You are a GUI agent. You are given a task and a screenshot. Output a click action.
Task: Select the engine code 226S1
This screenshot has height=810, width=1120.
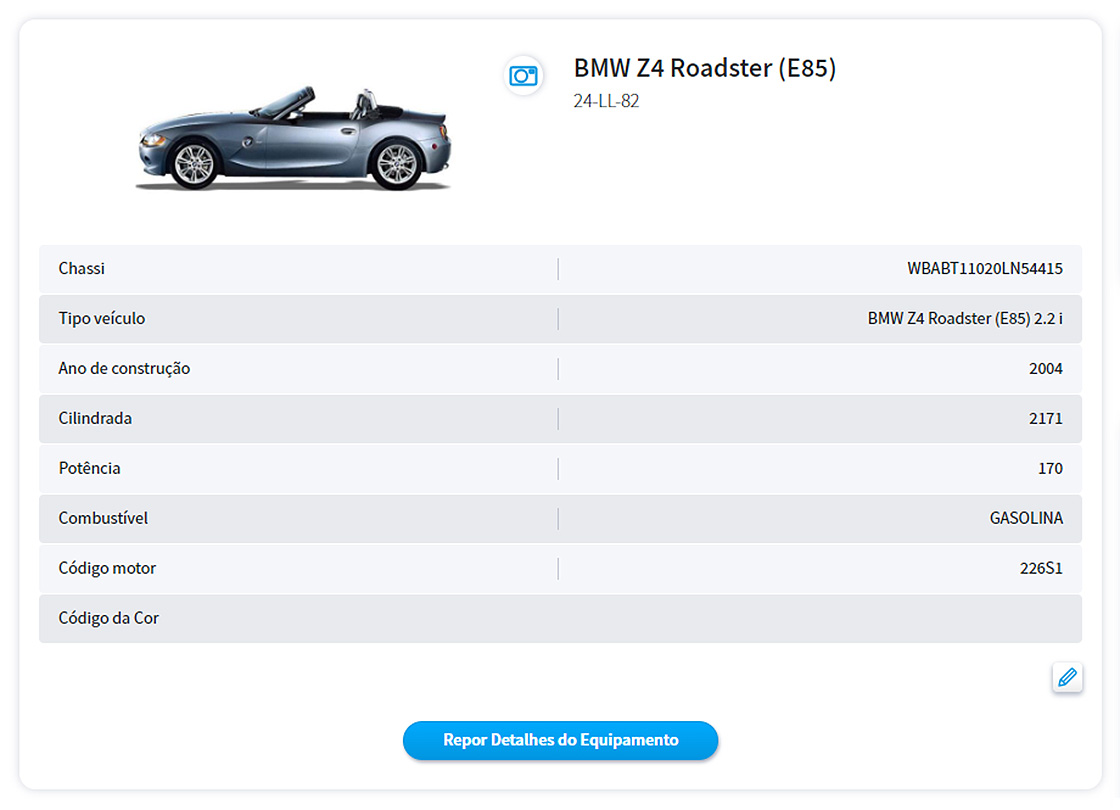click(x=1040, y=568)
